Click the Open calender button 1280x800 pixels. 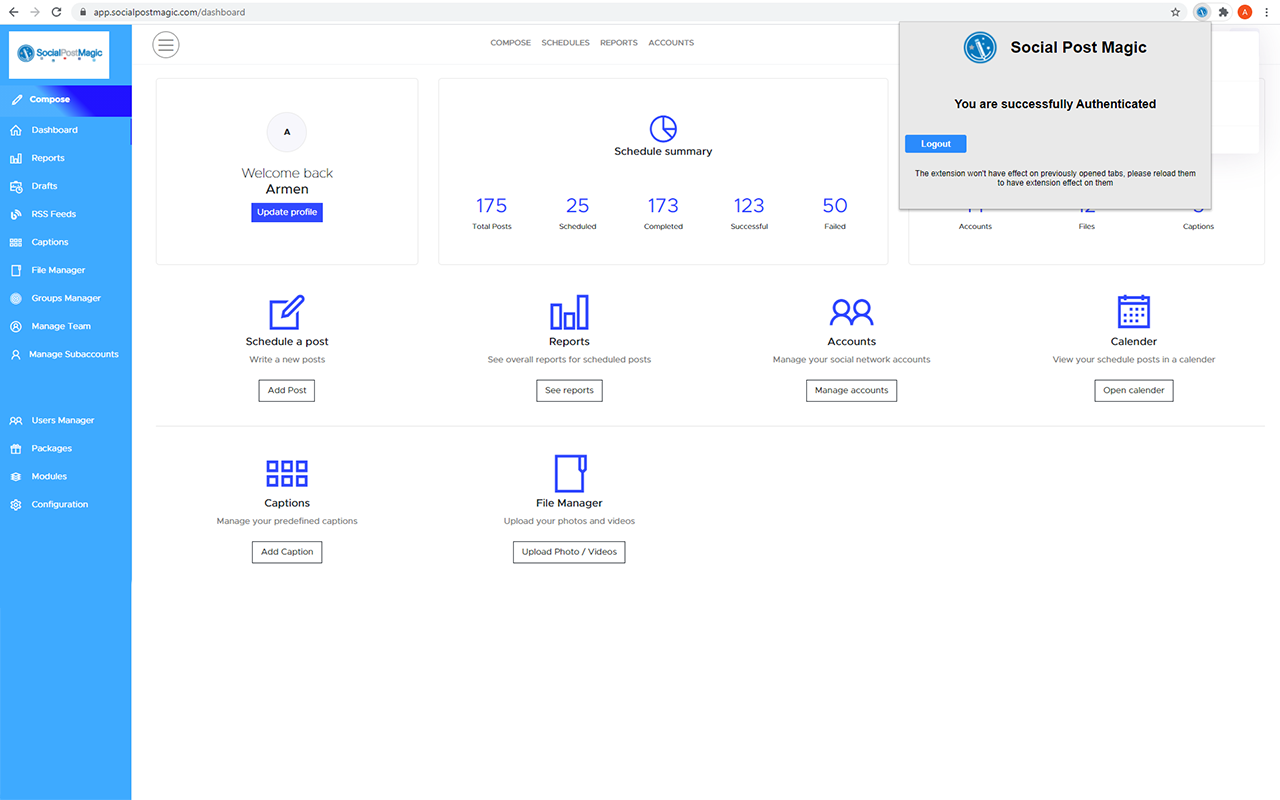1133,390
